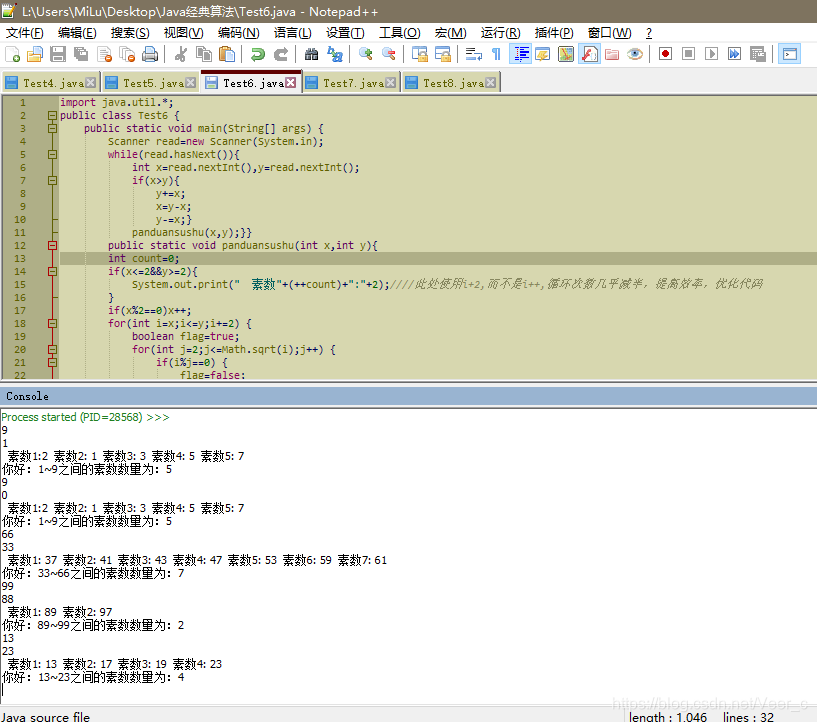Screen dimensions: 817x722
Task: Collapse the if(i%j==0) fold on line 21
Action: [x=52, y=363]
